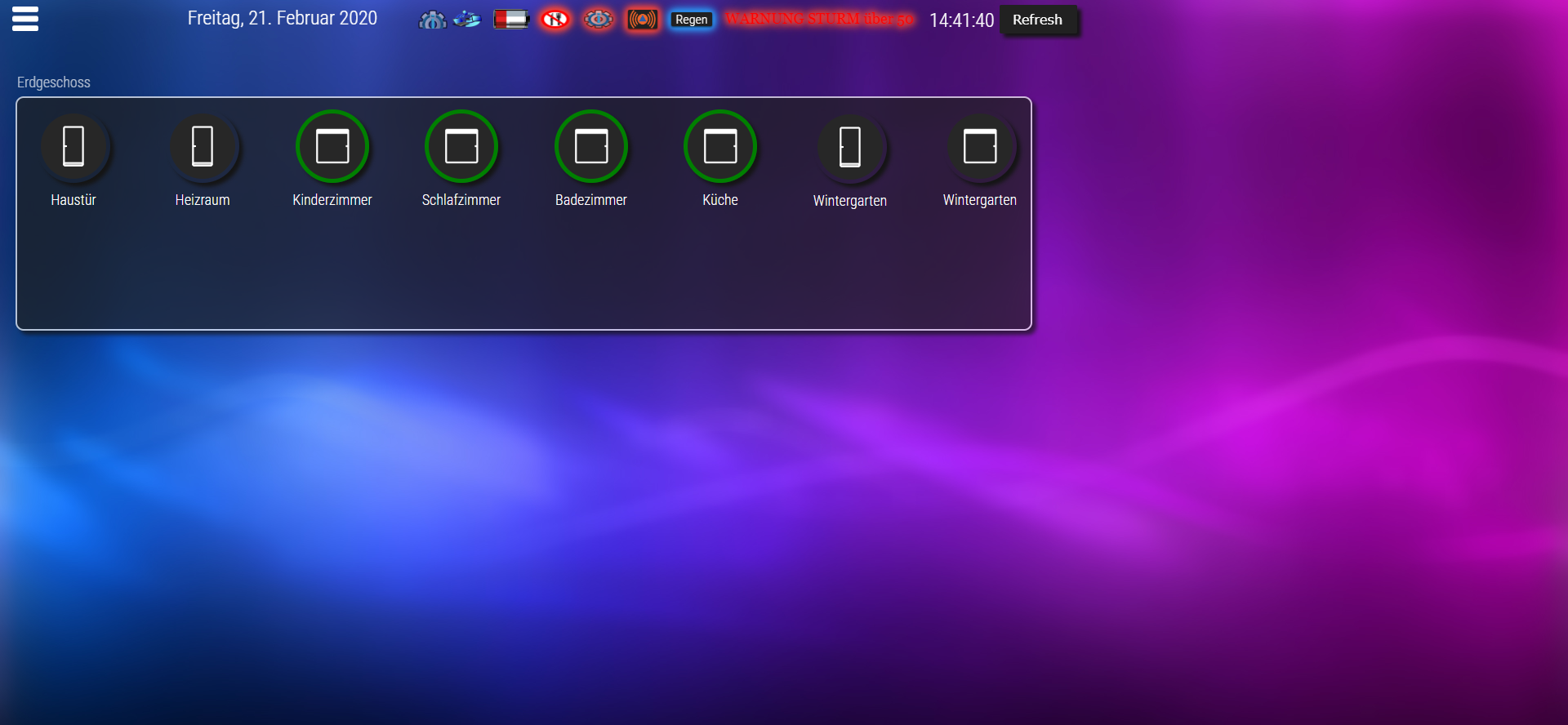The width and height of the screenshot is (1568, 725).
Task: Open the hamburger menu
Action: [25, 19]
